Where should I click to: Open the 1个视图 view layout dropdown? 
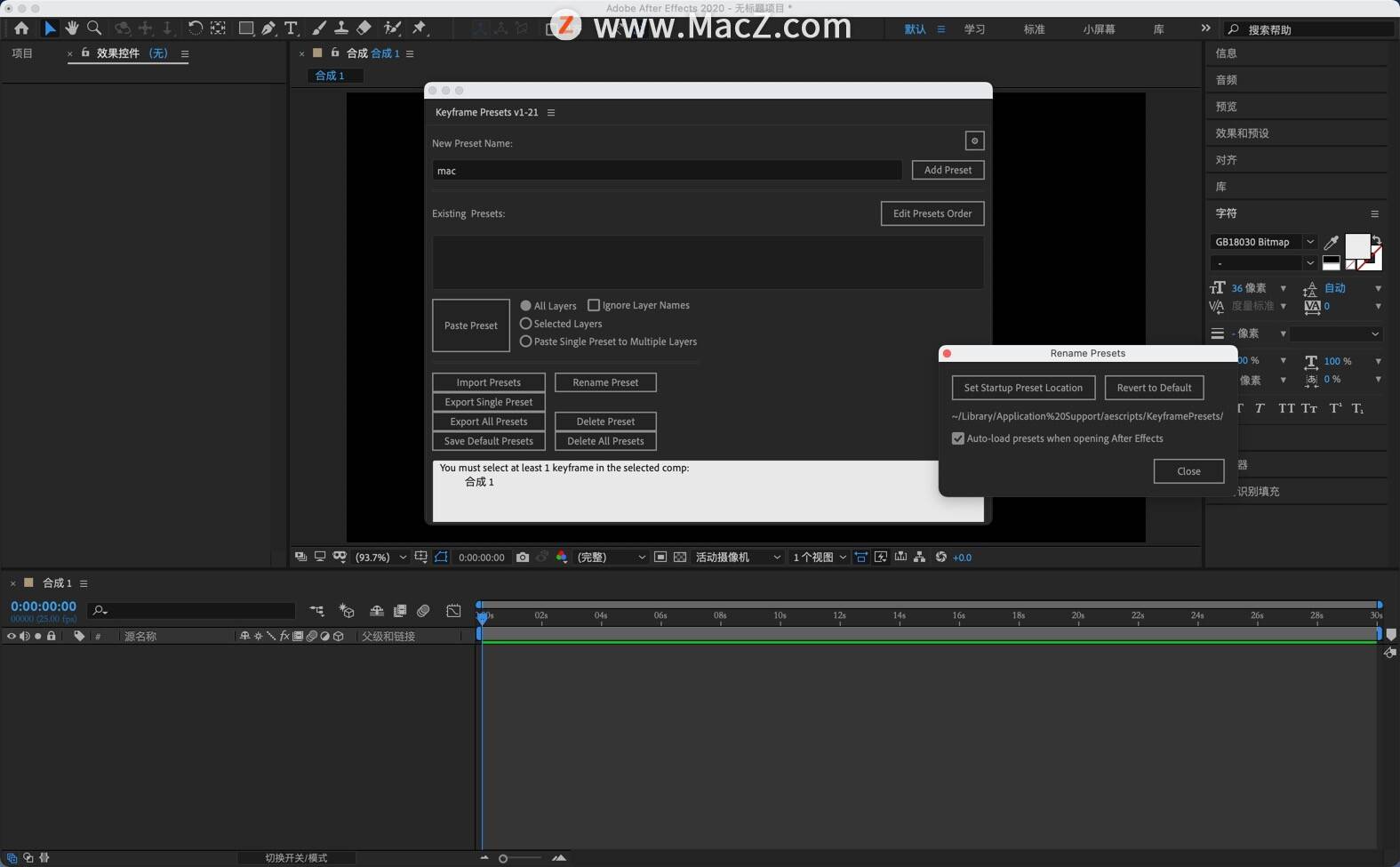point(820,558)
